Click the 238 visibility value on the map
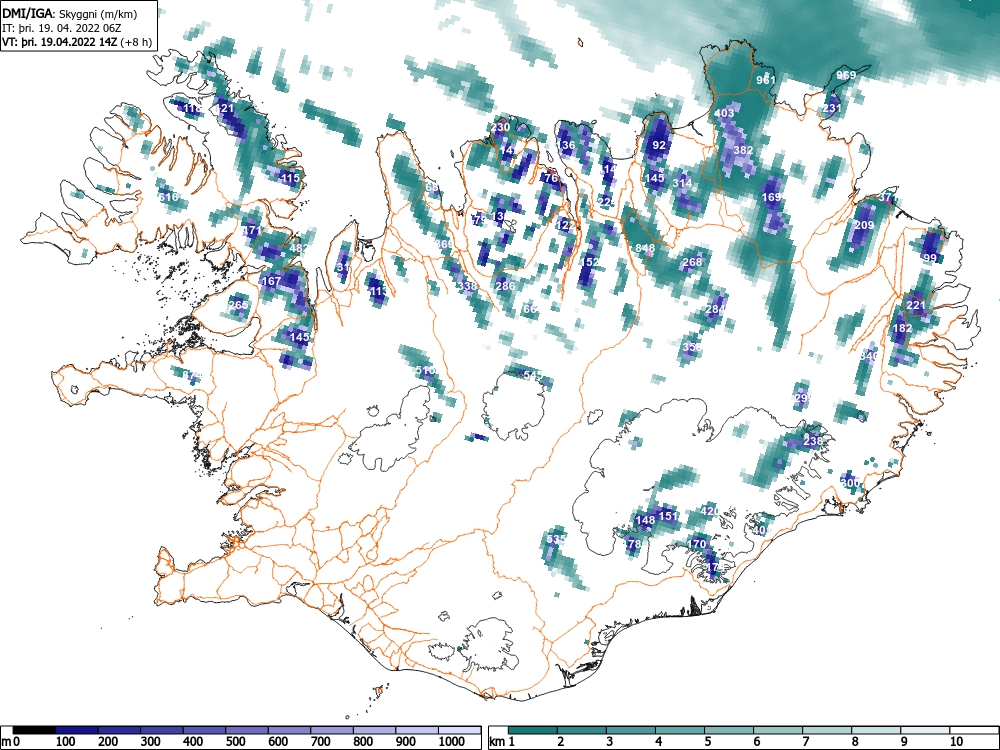Viewport: 1000px width, 750px height. pyautogui.click(x=813, y=441)
